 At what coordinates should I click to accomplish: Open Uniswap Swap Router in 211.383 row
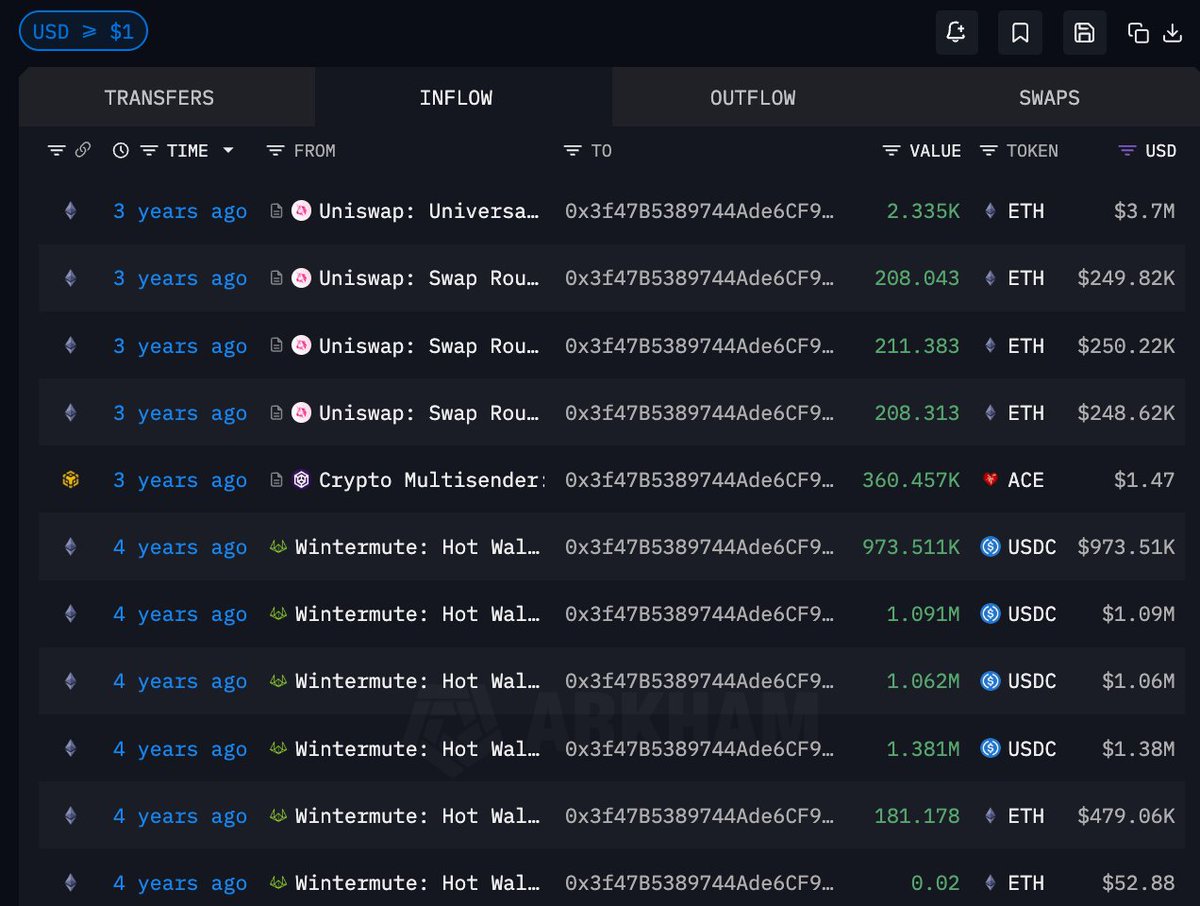click(430, 346)
